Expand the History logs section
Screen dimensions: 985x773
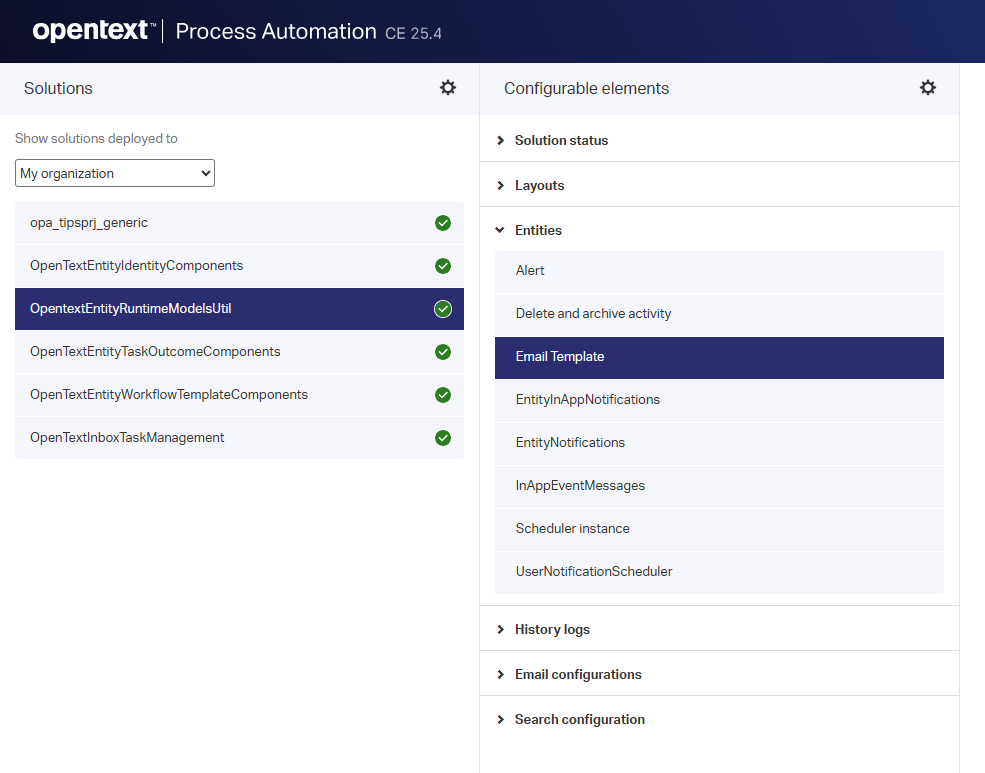coord(552,629)
